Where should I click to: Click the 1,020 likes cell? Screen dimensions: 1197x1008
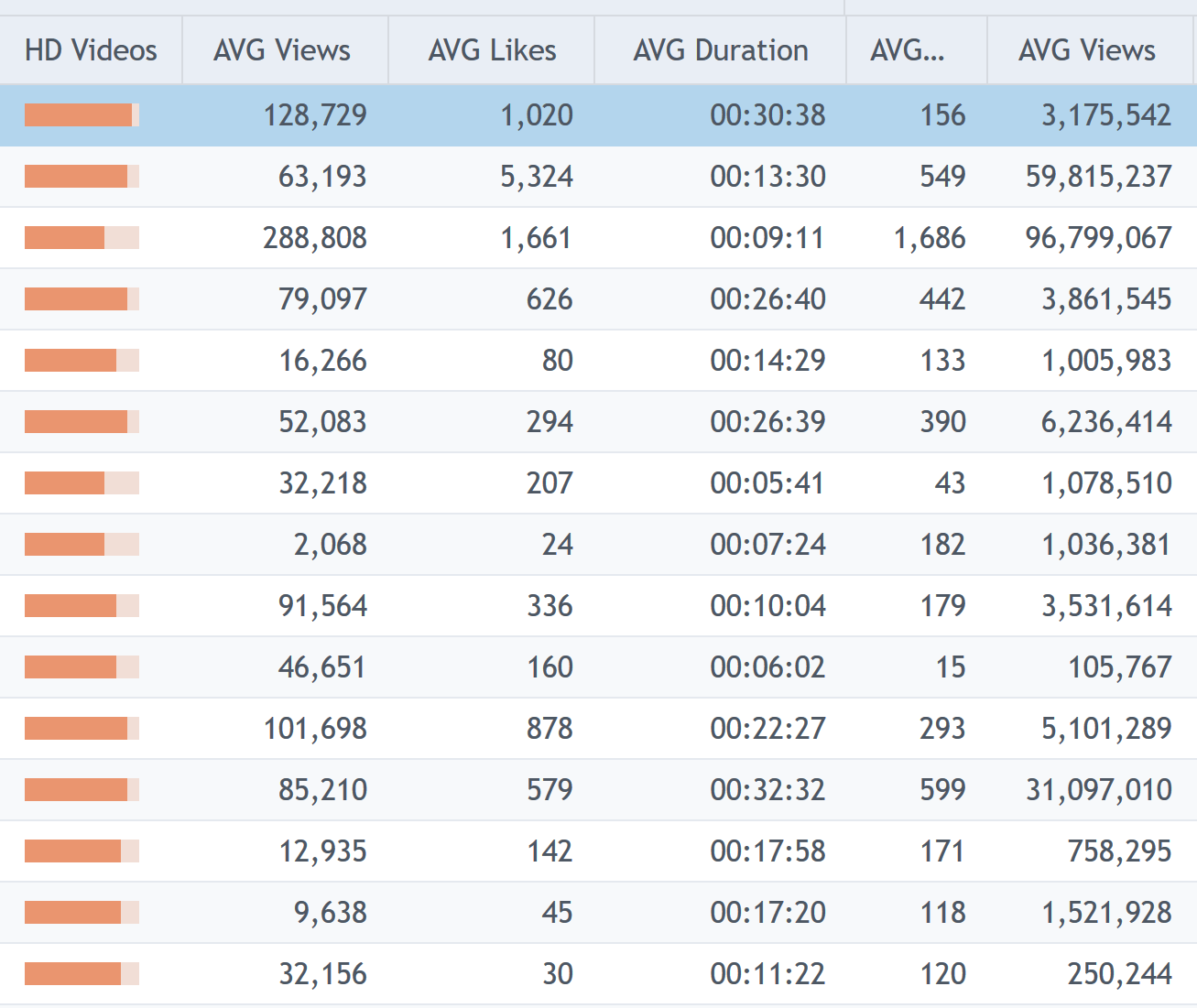[537, 115]
